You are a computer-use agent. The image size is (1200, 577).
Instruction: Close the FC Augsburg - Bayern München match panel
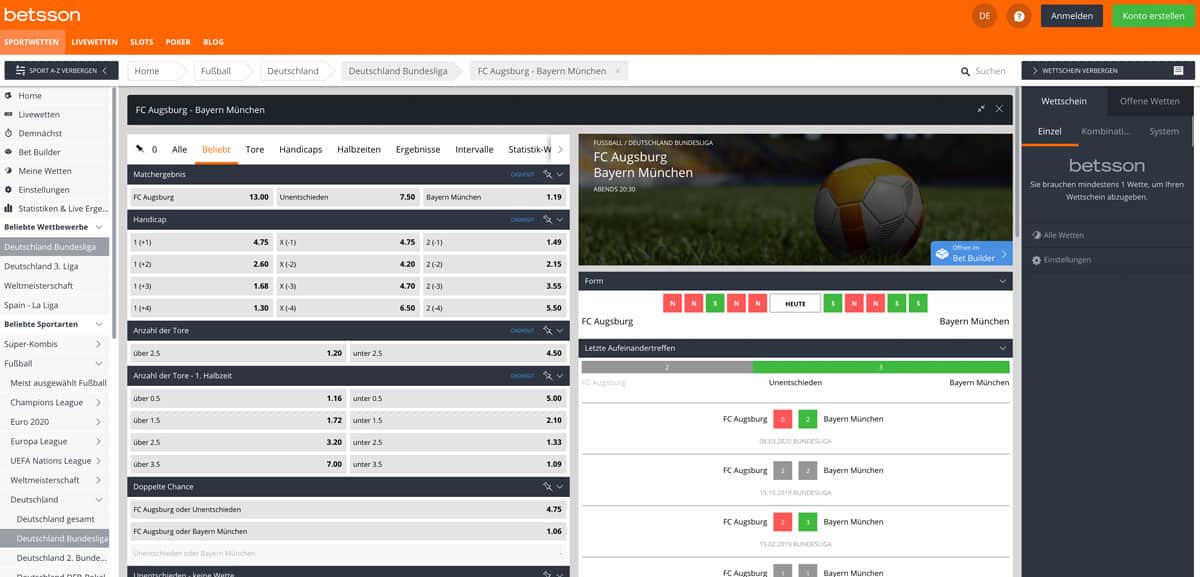[x=999, y=109]
